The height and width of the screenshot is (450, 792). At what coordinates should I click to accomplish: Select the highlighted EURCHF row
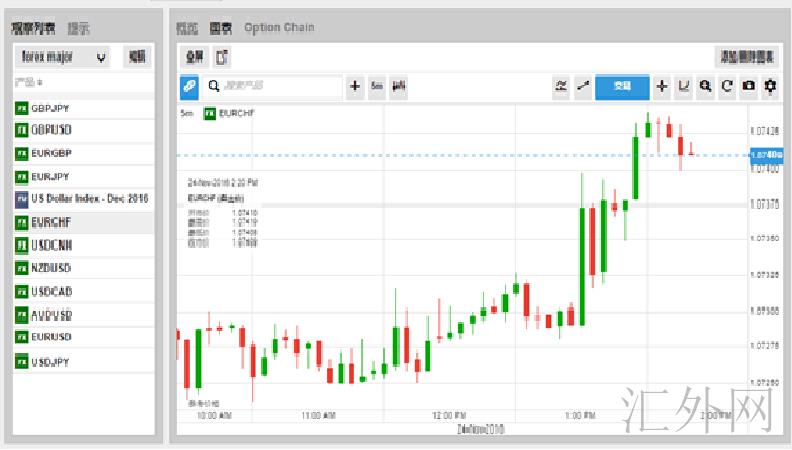pos(84,223)
